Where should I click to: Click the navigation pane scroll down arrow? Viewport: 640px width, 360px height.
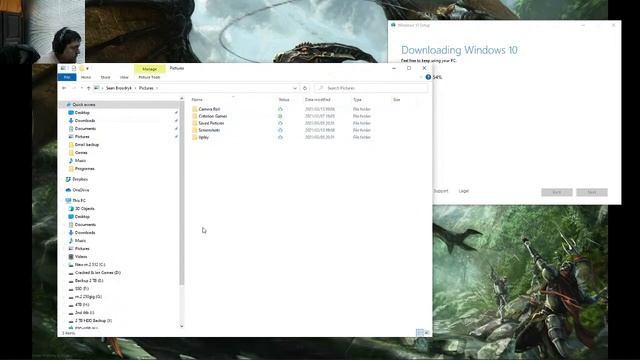click(x=182, y=326)
